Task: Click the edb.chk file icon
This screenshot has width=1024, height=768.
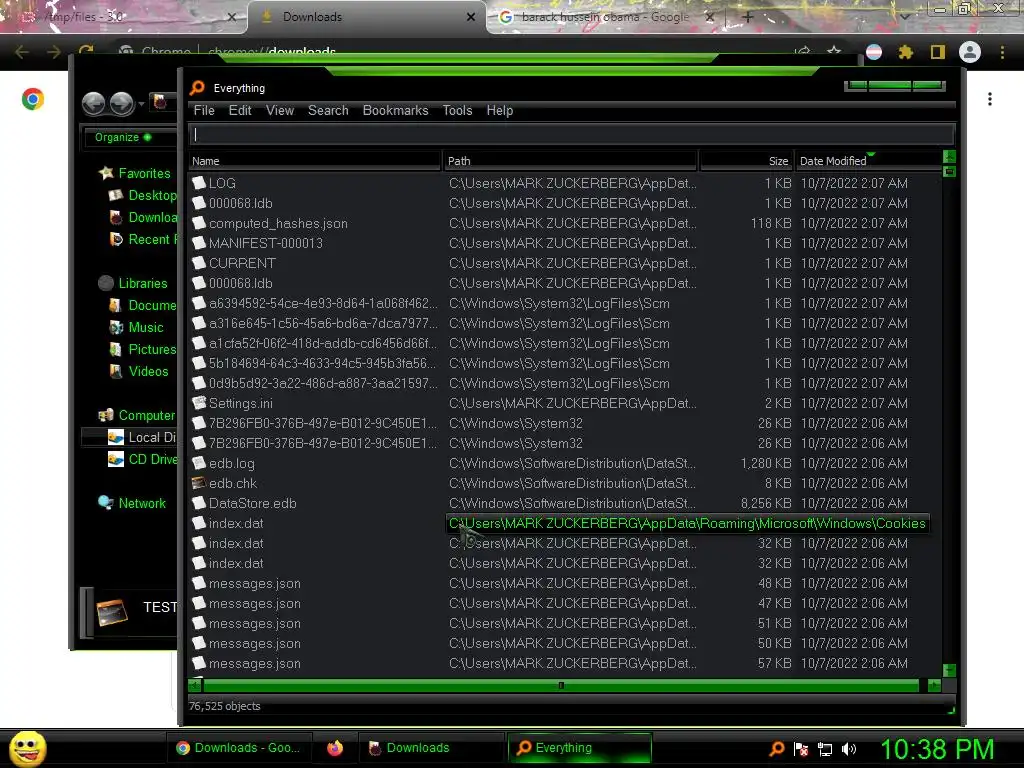Action: (199, 483)
